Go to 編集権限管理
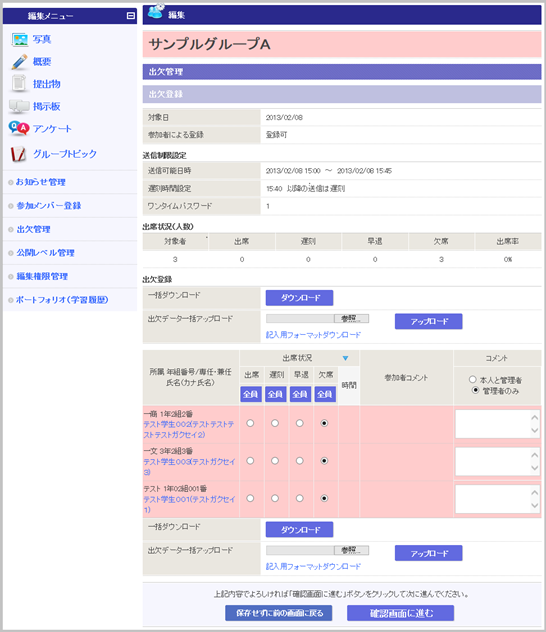The image size is (546, 632). tap(42, 276)
